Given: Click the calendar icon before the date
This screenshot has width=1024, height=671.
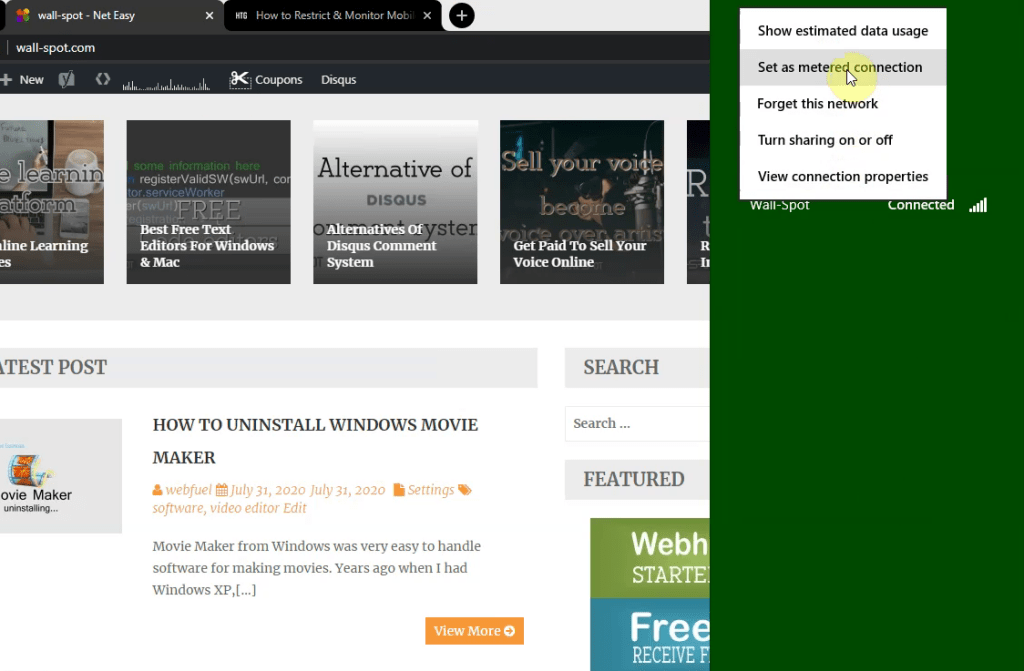Looking at the screenshot, I should (222, 490).
